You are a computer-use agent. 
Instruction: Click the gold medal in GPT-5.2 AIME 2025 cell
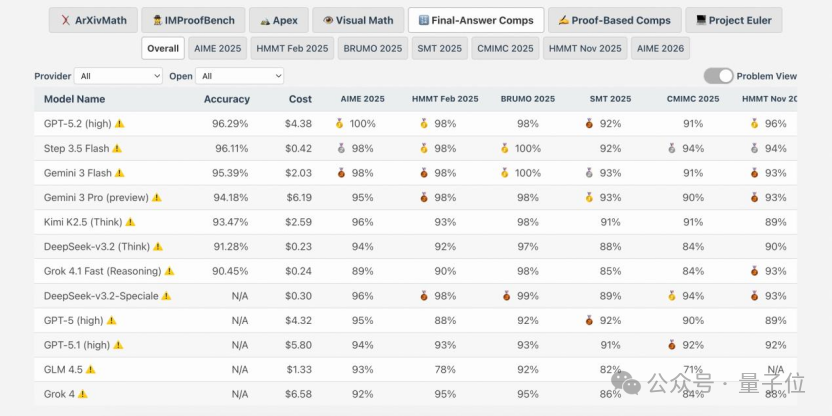pyautogui.click(x=340, y=124)
